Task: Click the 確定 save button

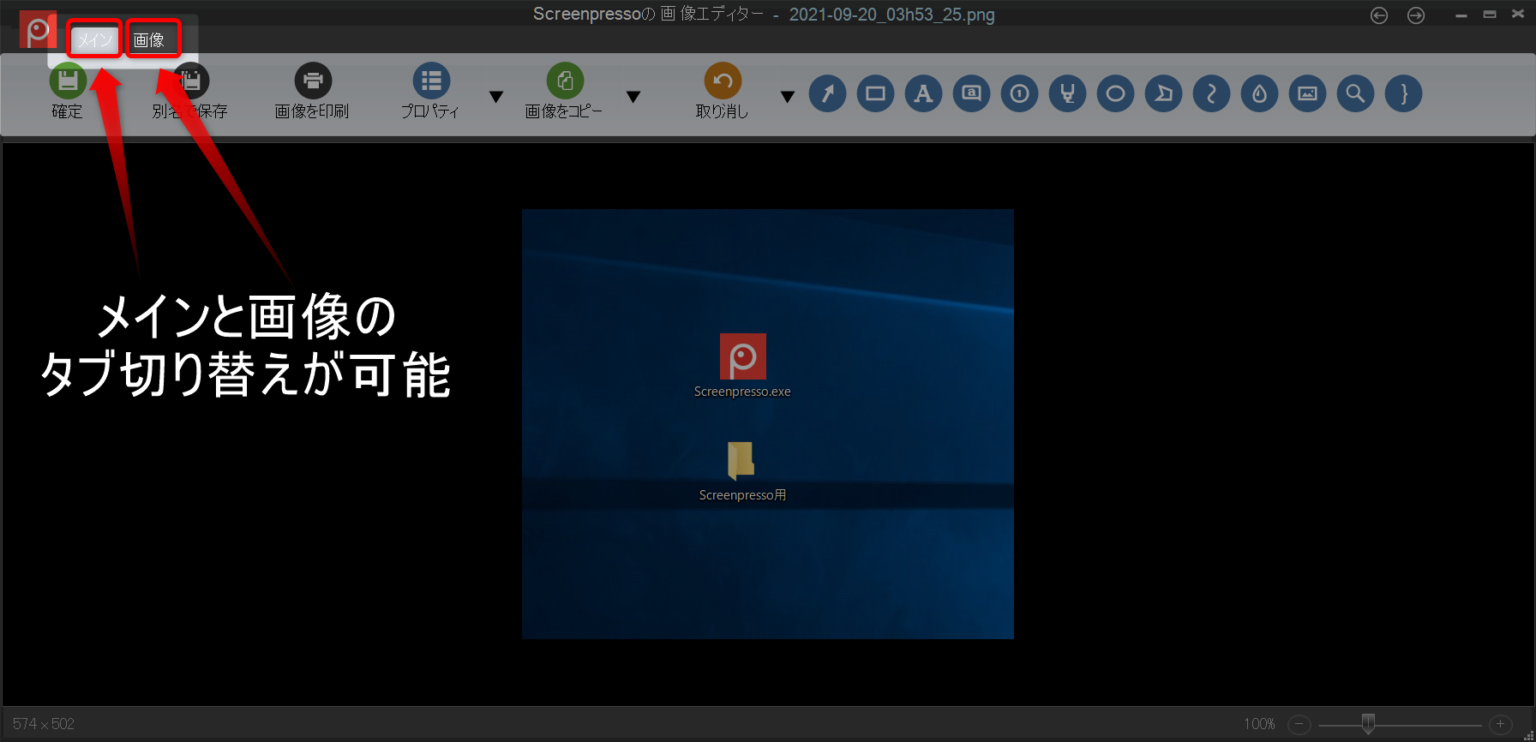Action: (67, 93)
